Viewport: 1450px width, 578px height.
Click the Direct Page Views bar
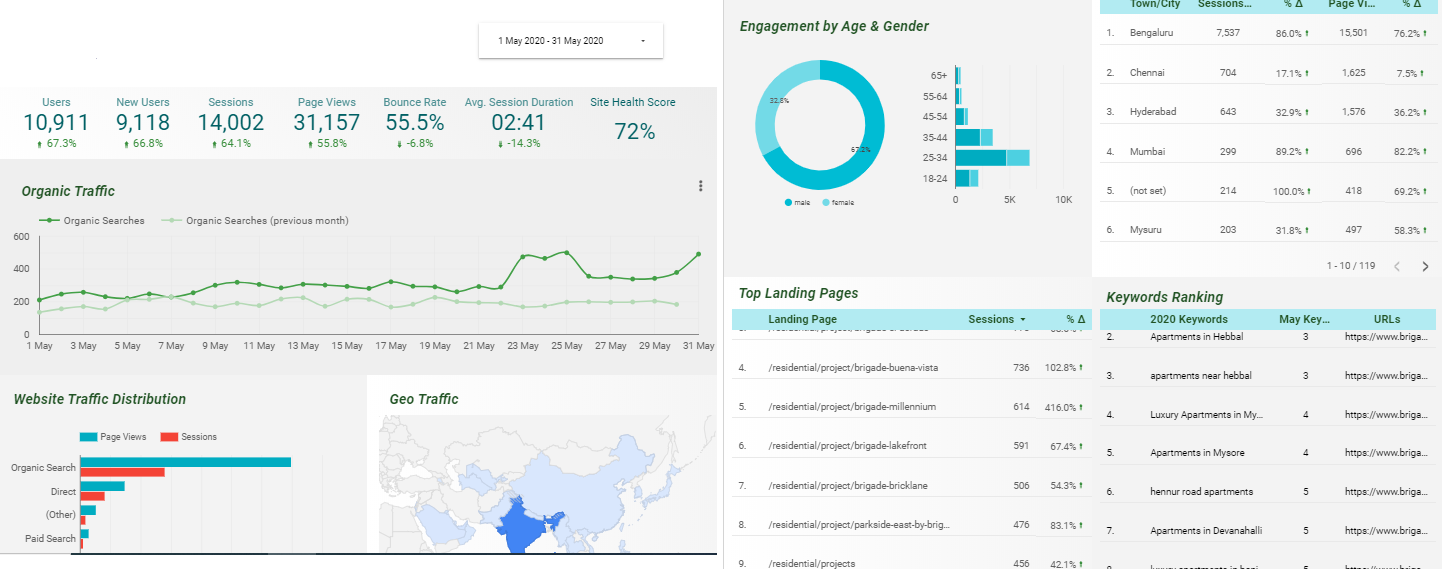pos(103,486)
